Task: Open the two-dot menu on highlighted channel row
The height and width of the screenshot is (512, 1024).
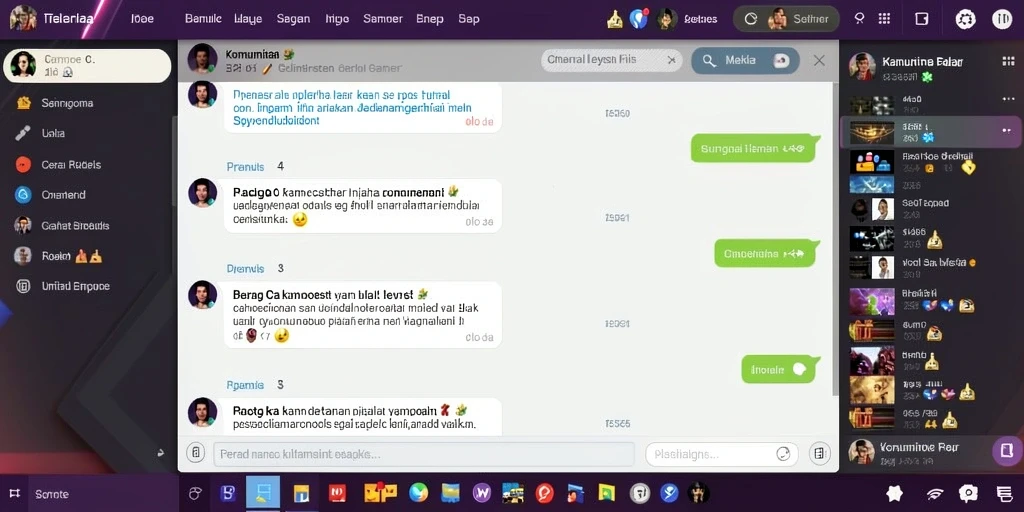Action: (x=1006, y=130)
